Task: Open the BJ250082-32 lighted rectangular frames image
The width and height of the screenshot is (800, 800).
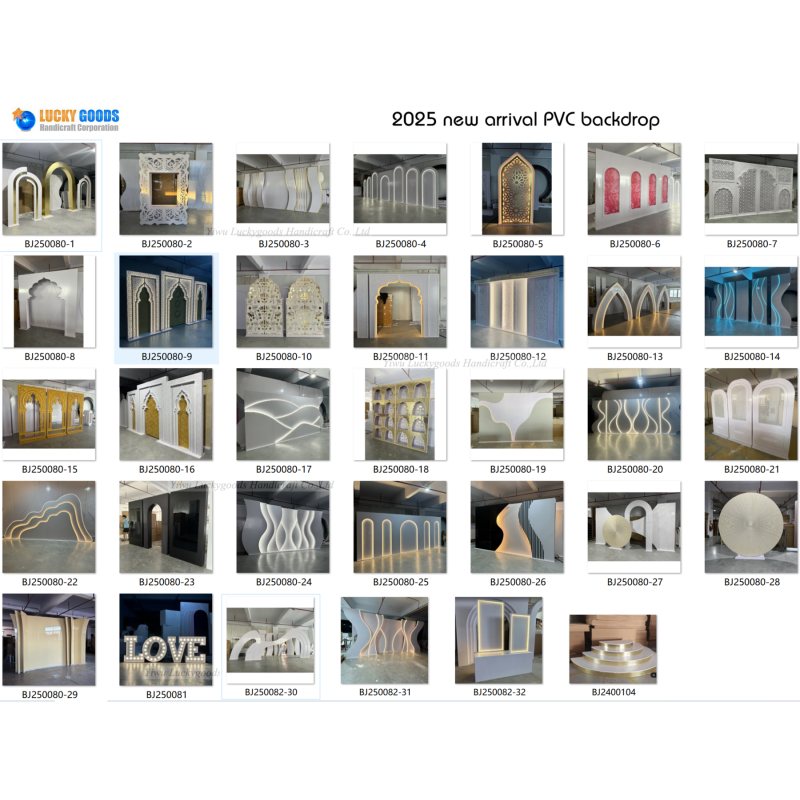Action: 498,640
